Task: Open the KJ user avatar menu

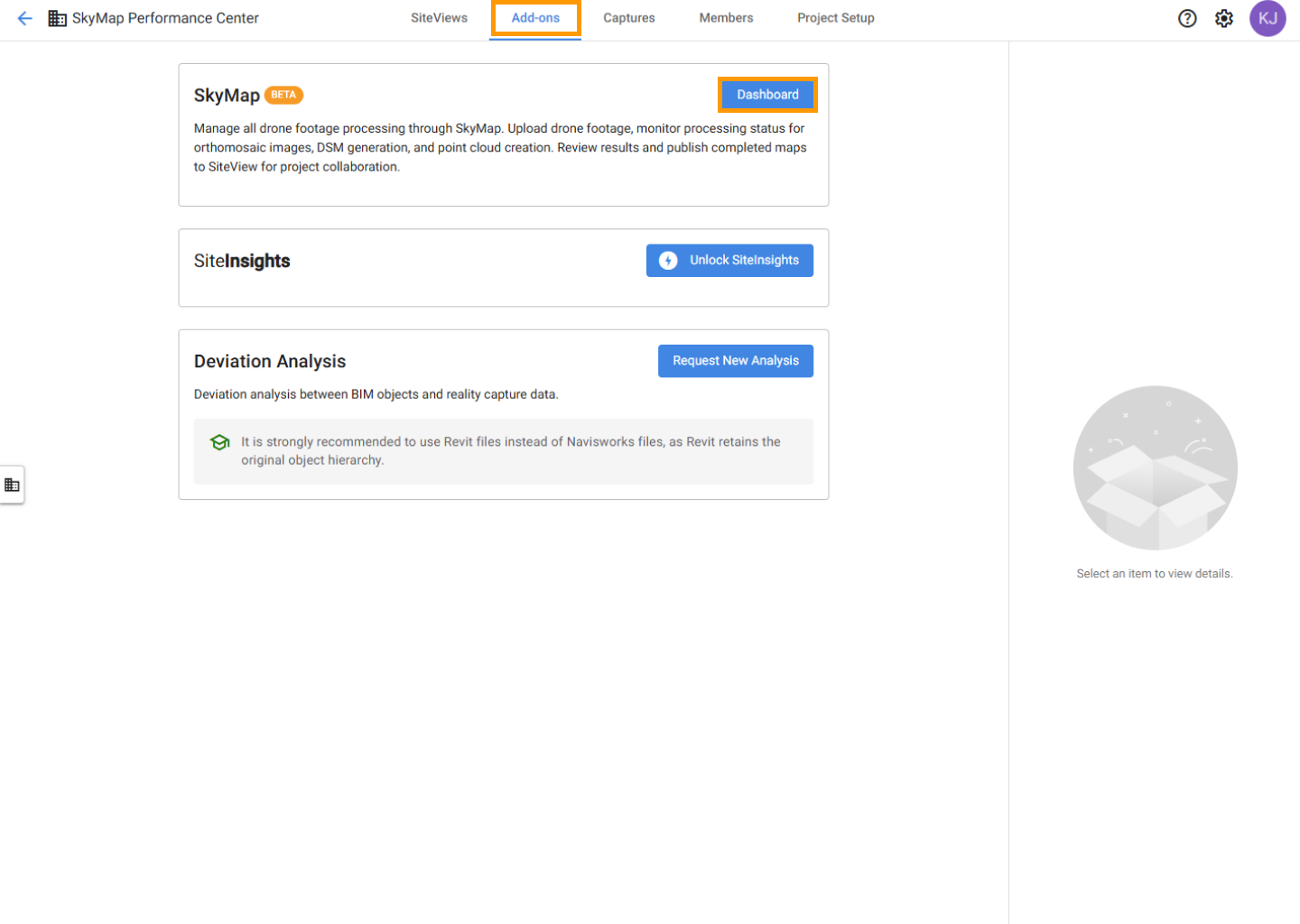Action: tap(1267, 18)
